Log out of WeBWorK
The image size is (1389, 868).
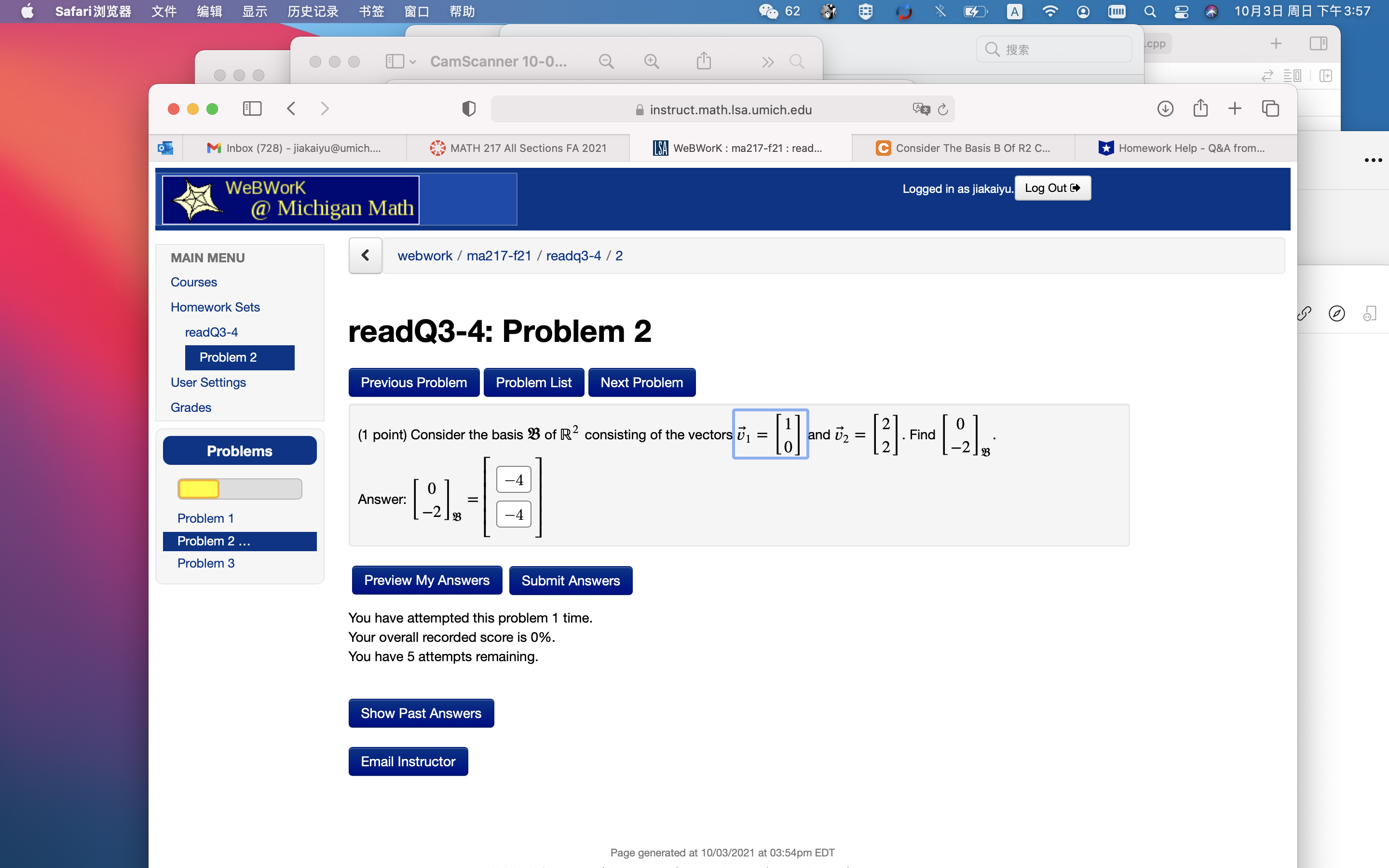tap(1052, 188)
